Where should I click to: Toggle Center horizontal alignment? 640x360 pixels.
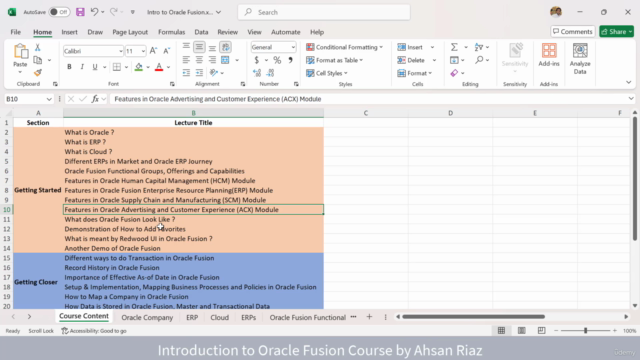[199, 60]
